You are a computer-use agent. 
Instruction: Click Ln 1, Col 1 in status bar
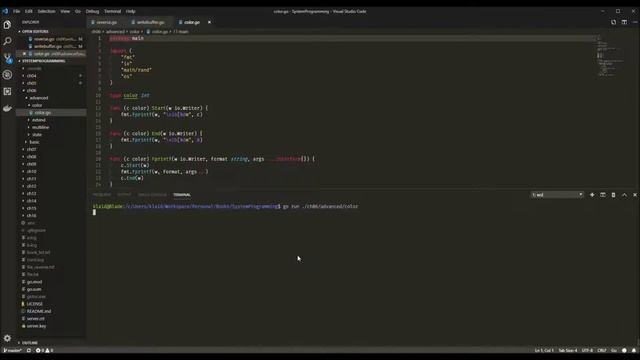pos(544,350)
